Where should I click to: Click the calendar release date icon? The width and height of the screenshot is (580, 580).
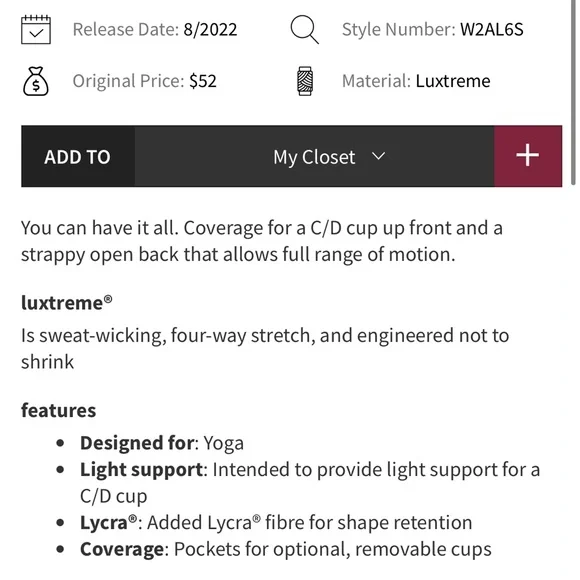(x=36, y=30)
